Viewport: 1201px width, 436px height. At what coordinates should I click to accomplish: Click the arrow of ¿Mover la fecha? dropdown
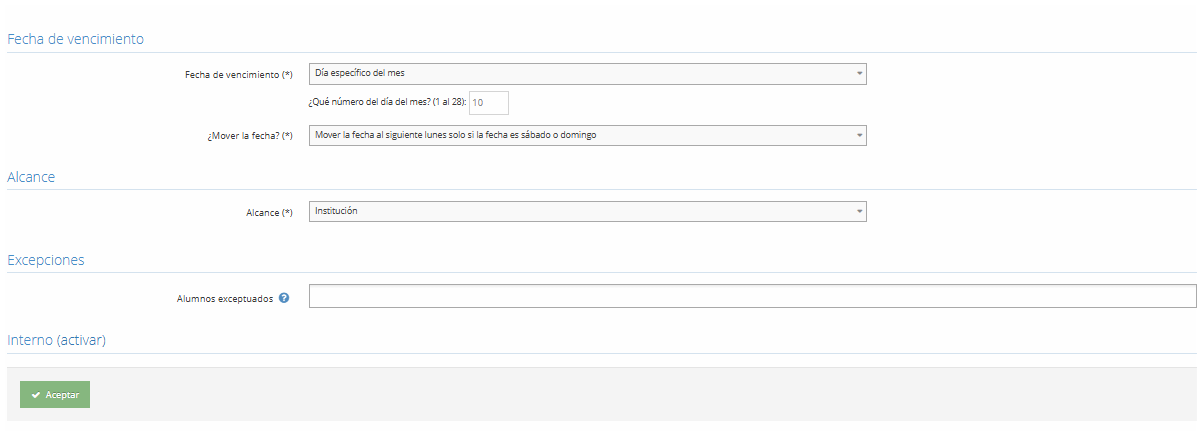click(x=859, y=136)
